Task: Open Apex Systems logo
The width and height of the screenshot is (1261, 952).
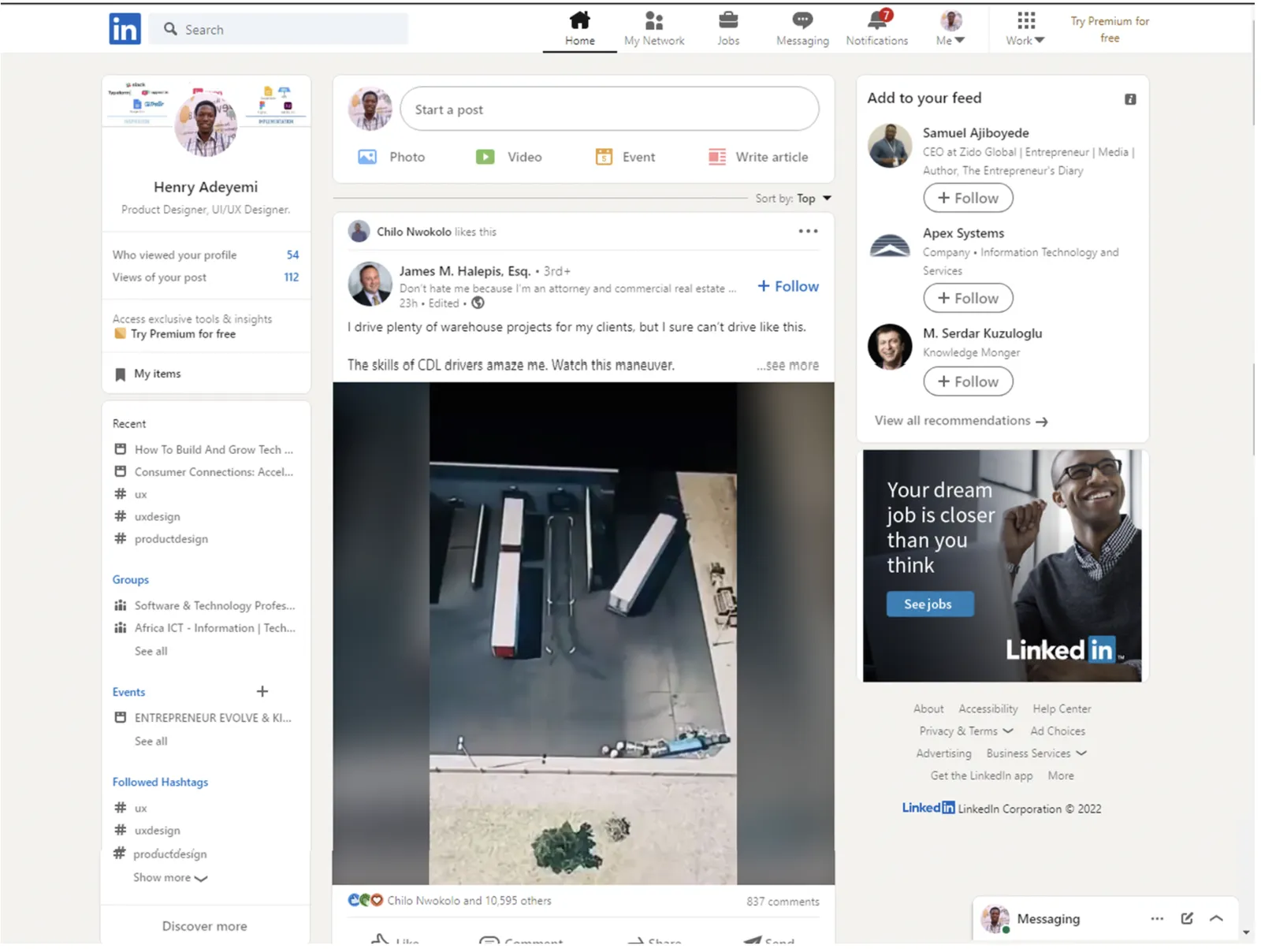Action: [890, 246]
